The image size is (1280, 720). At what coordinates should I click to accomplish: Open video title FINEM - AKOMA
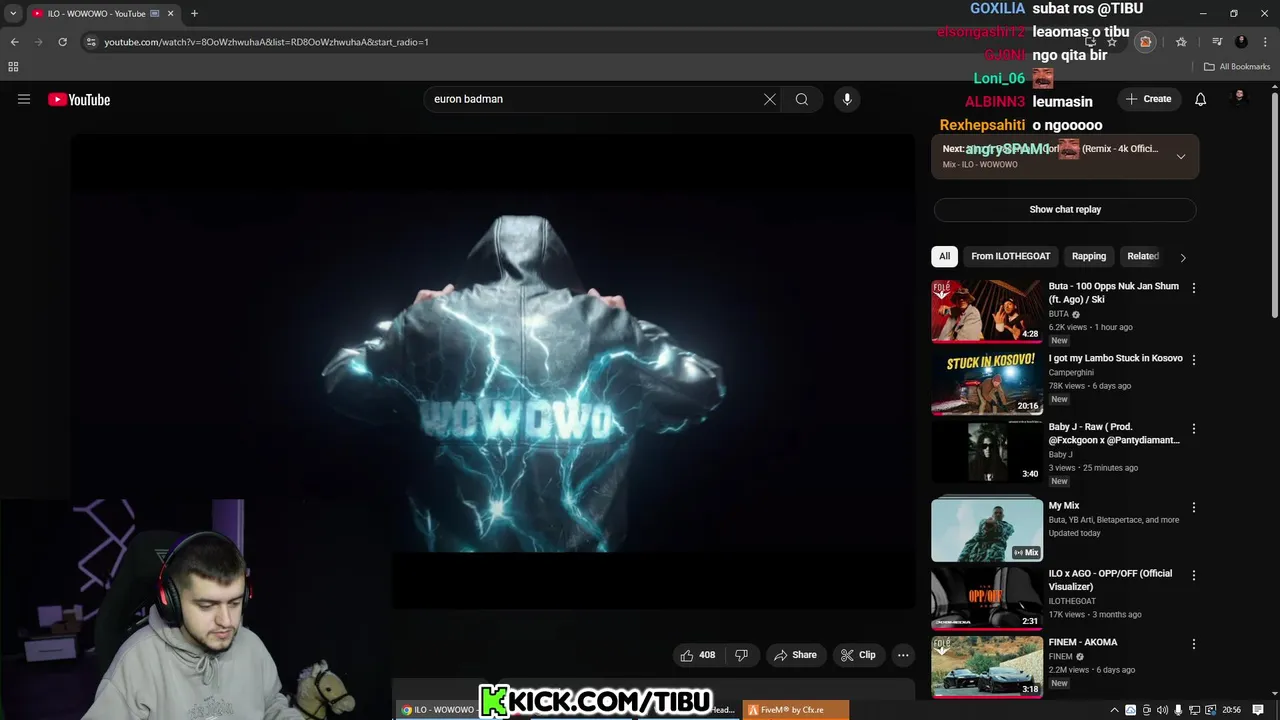[1083, 642]
